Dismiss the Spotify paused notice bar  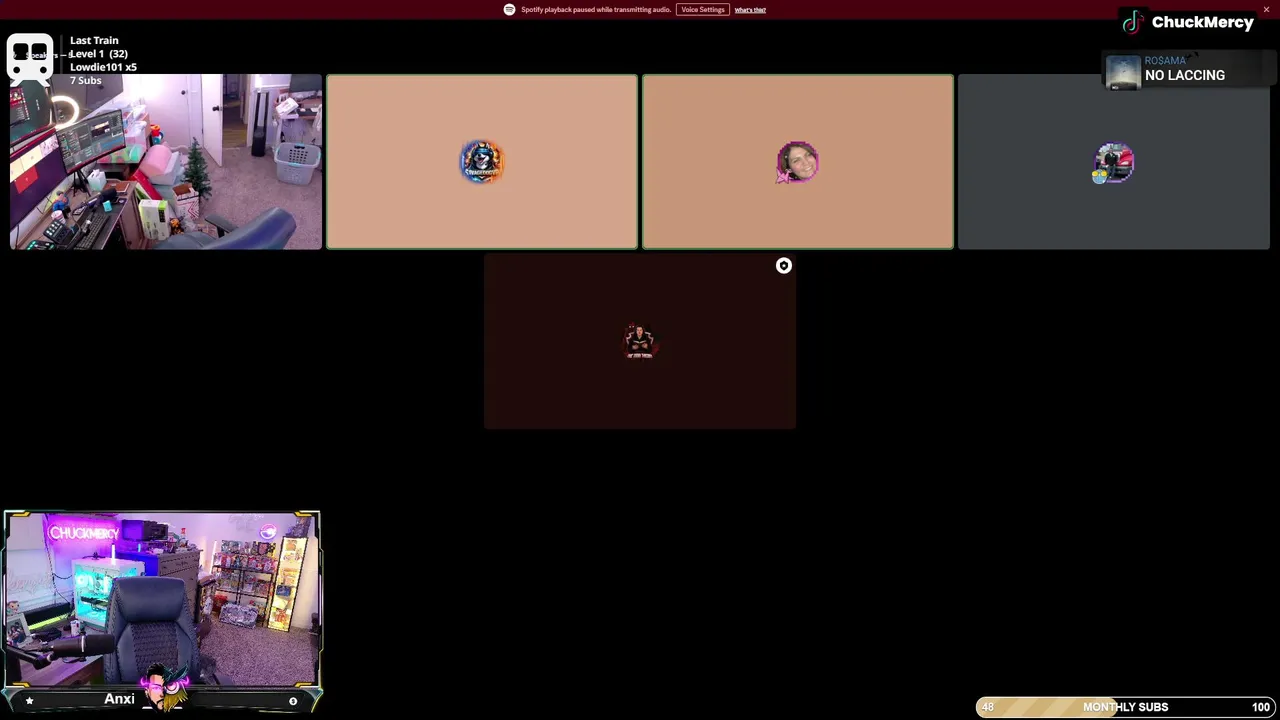pos(1266,10)
